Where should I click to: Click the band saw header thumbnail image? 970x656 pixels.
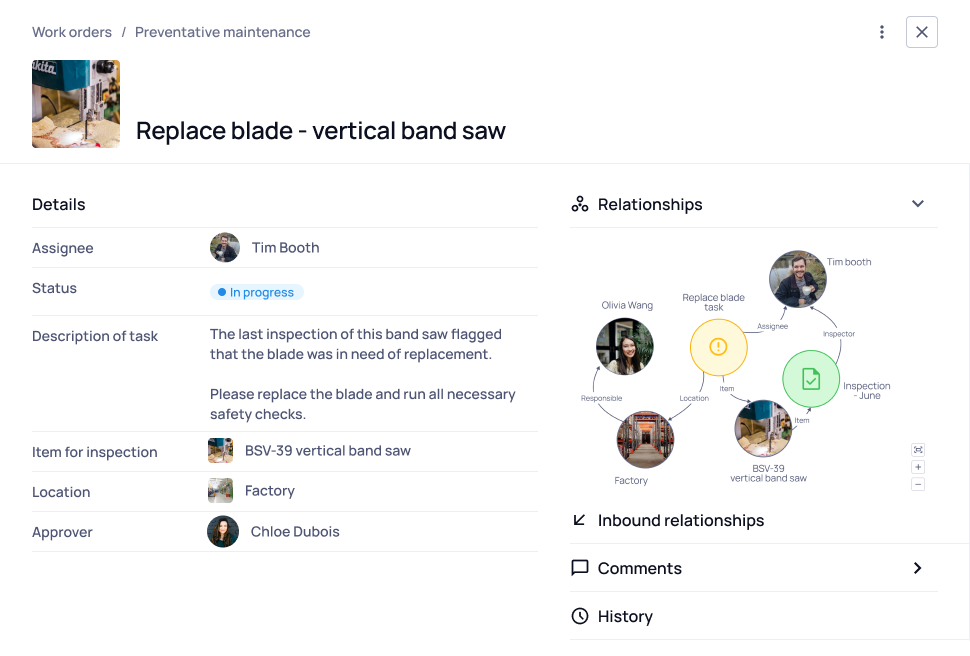click(x=76, y=104)
